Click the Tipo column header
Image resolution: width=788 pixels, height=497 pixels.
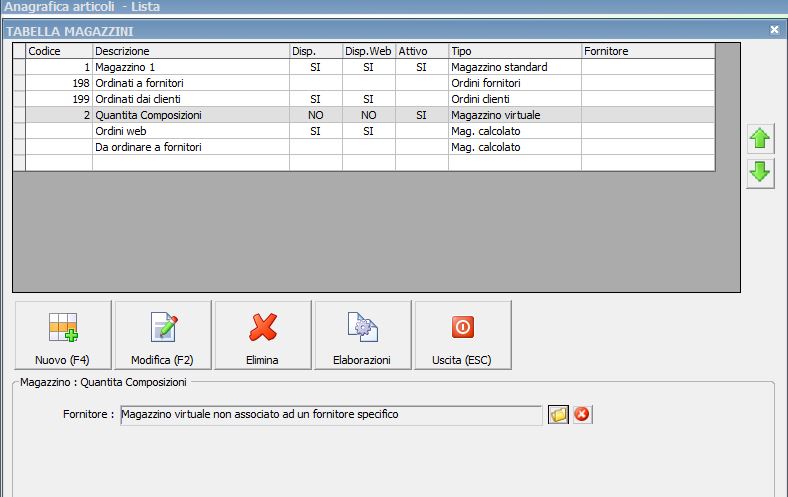[515, 51]
